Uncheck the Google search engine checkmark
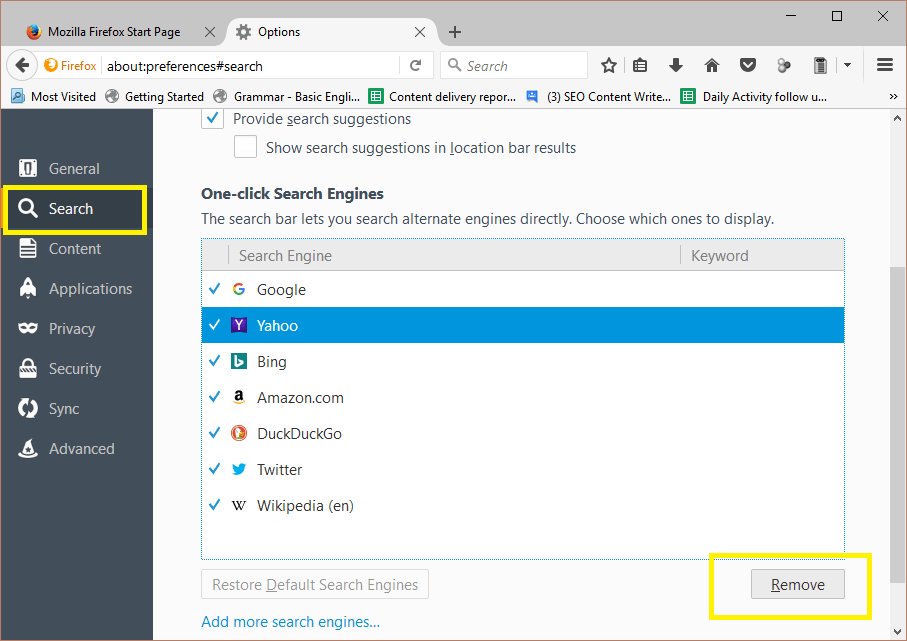 (215, 289)
